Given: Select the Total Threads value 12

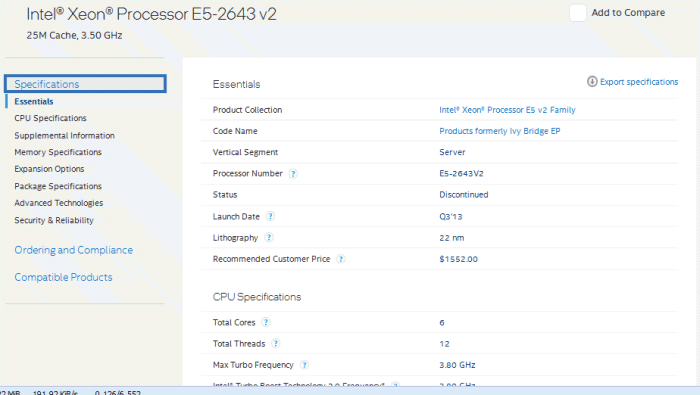Looking at the screenshot, I should coord(444,344).
